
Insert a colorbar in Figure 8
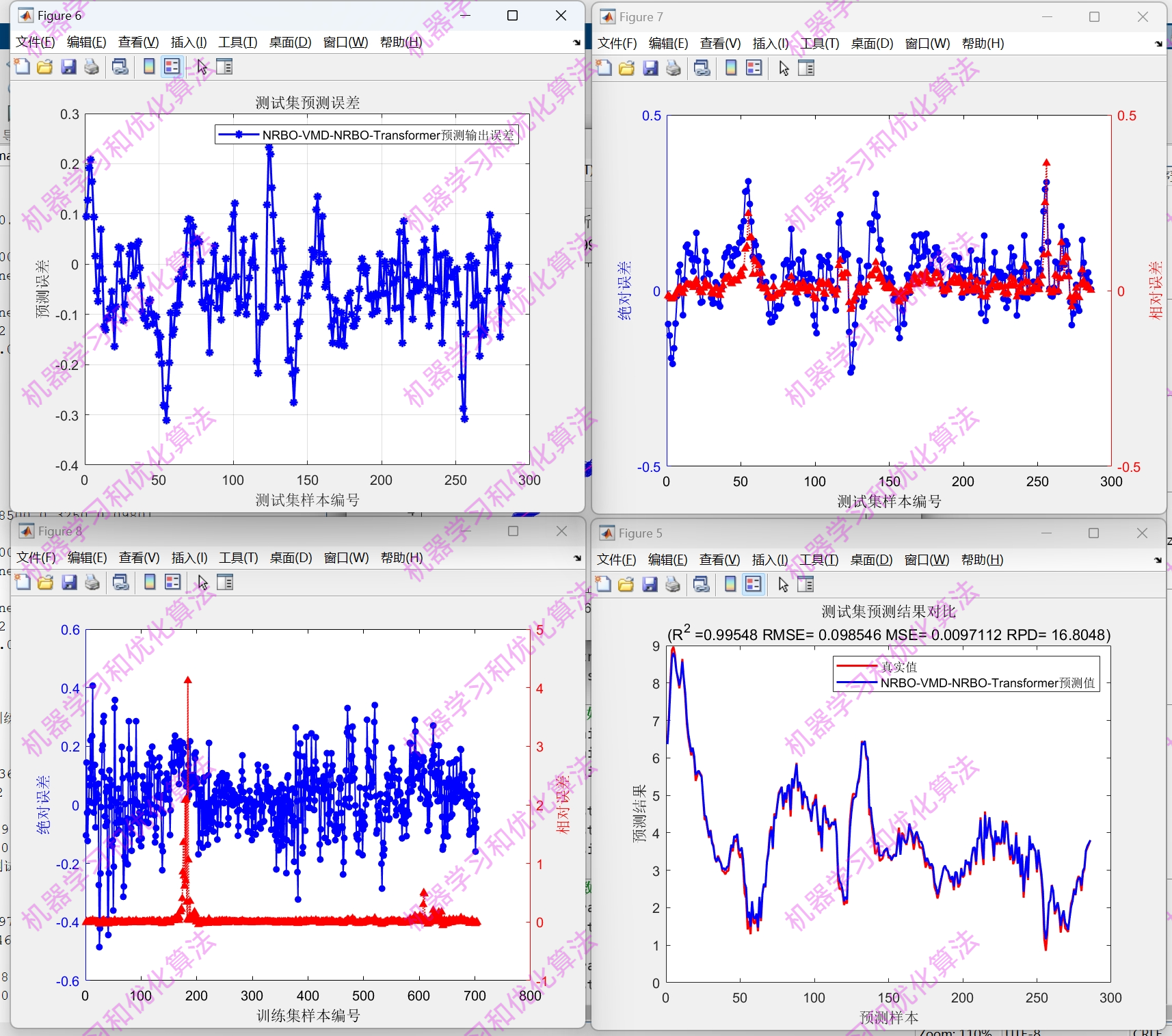150,582
